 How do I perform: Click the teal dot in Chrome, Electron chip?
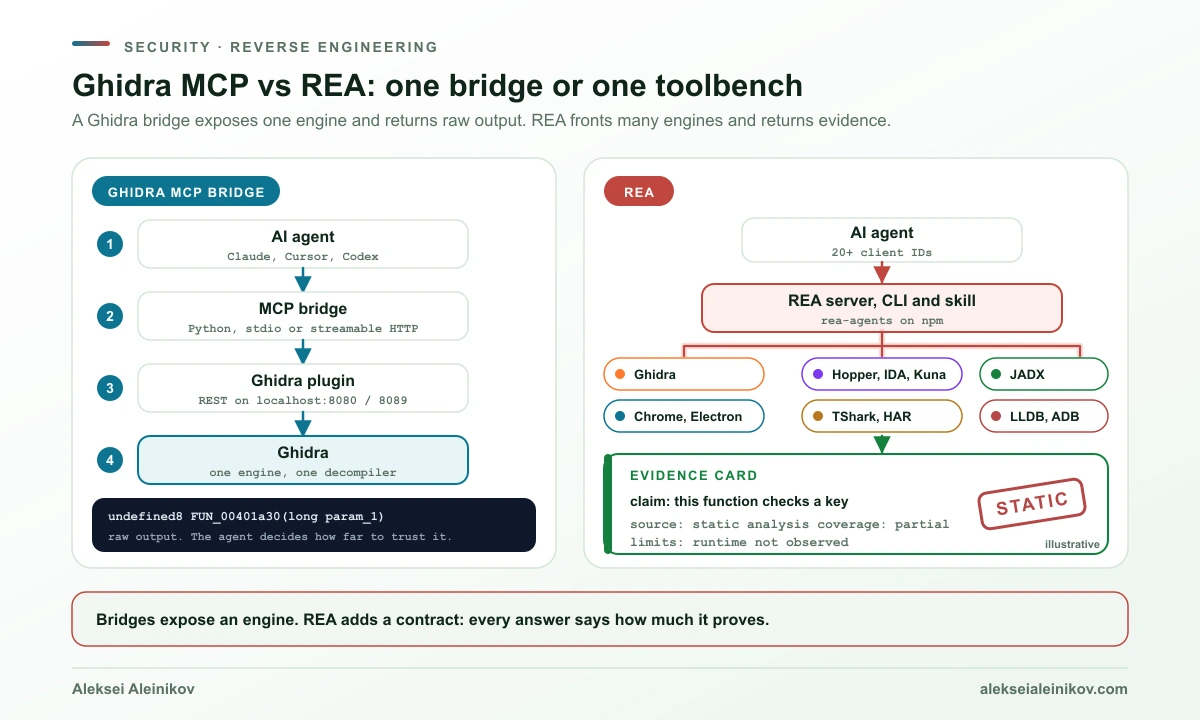(x=620, y=416)
